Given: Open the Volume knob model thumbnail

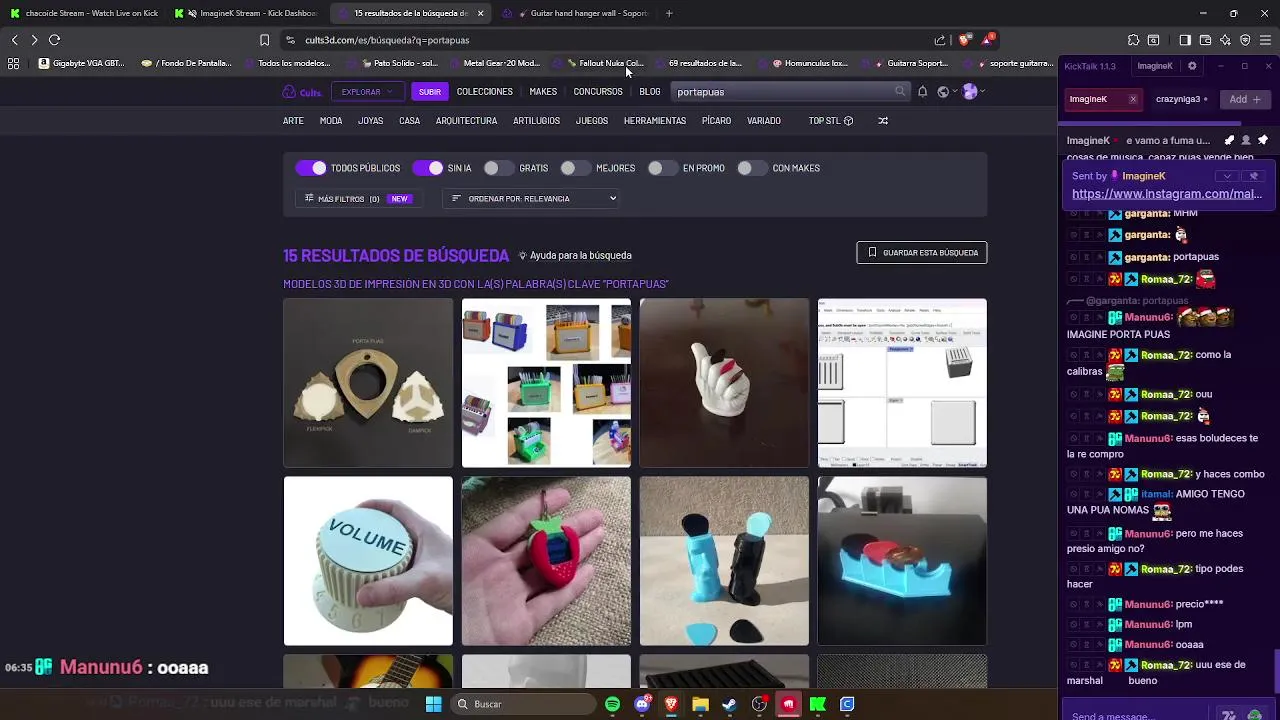Looking at the screenshot, I should click(368, 561).
